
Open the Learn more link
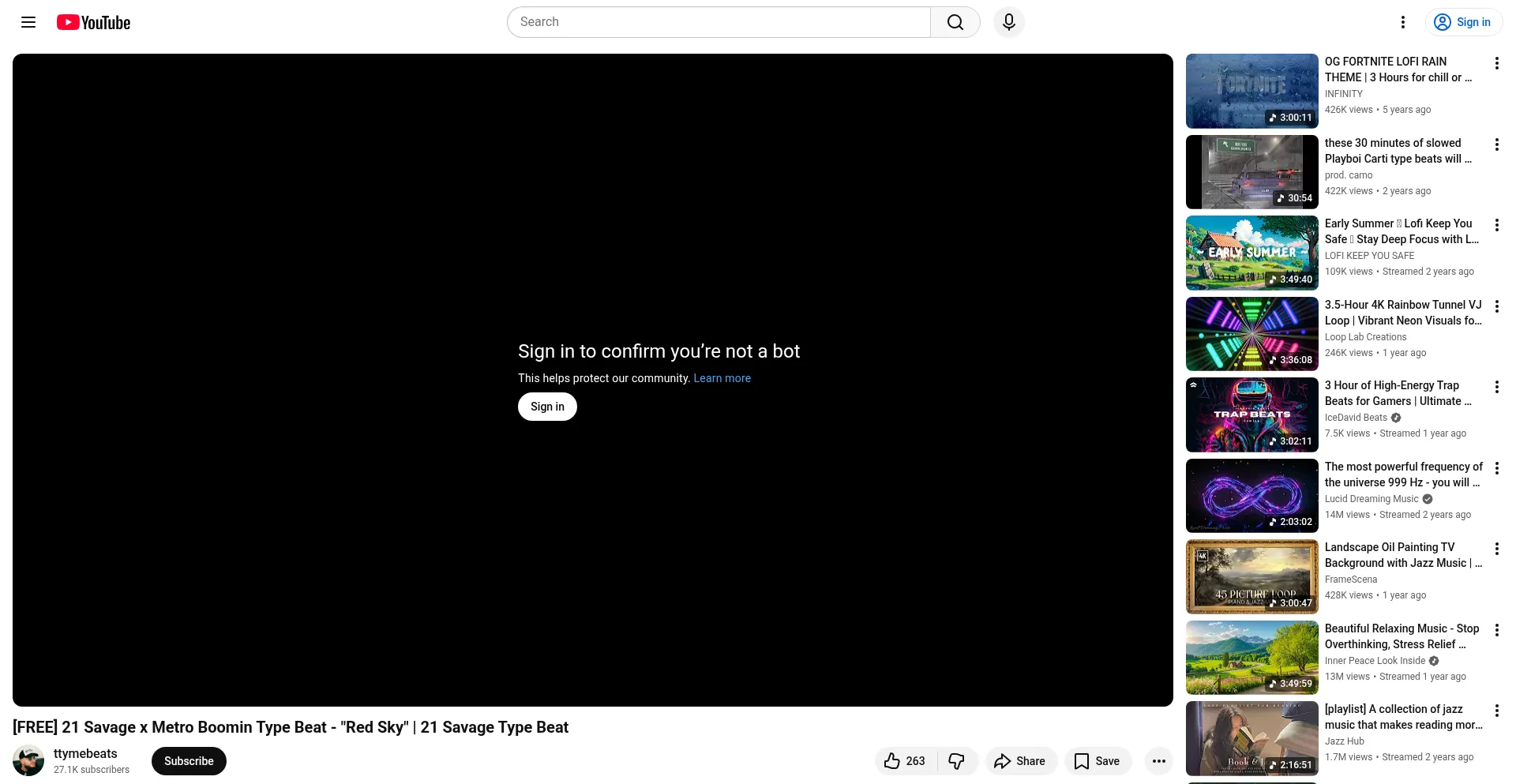pos(722,378)
